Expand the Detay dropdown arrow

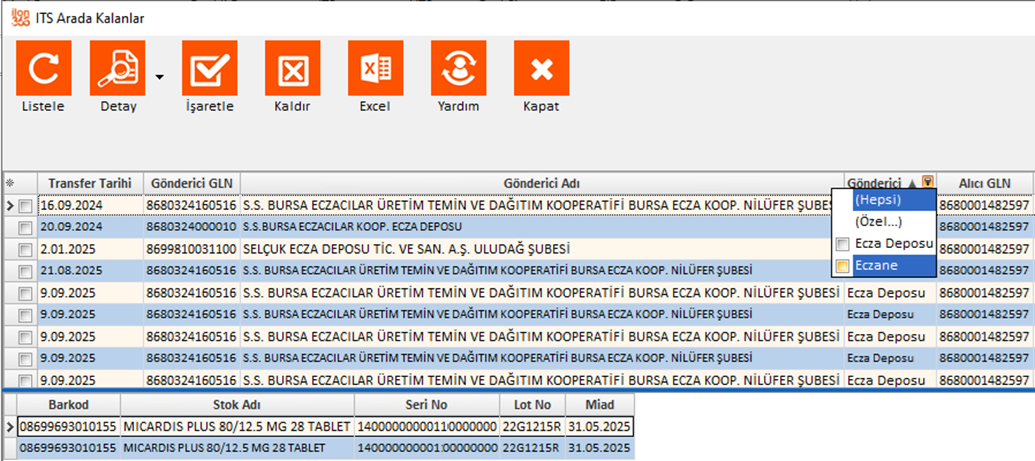[158, 77]
